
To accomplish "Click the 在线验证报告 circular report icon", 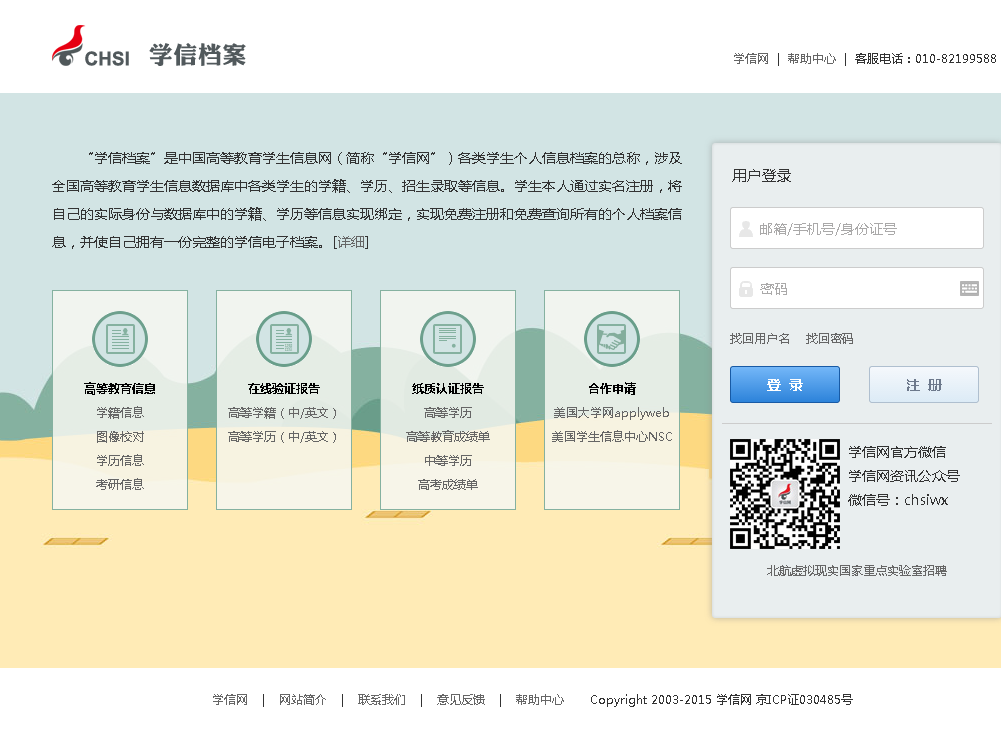I will tap(284, 339).
